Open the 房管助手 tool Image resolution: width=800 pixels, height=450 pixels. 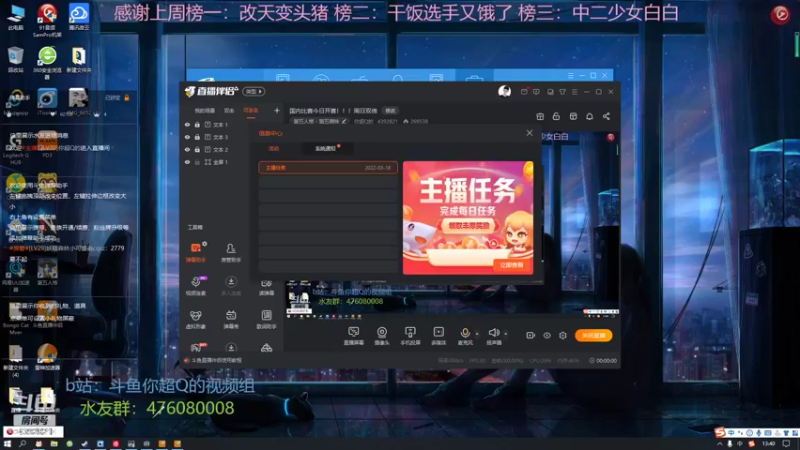click(231, 252)
